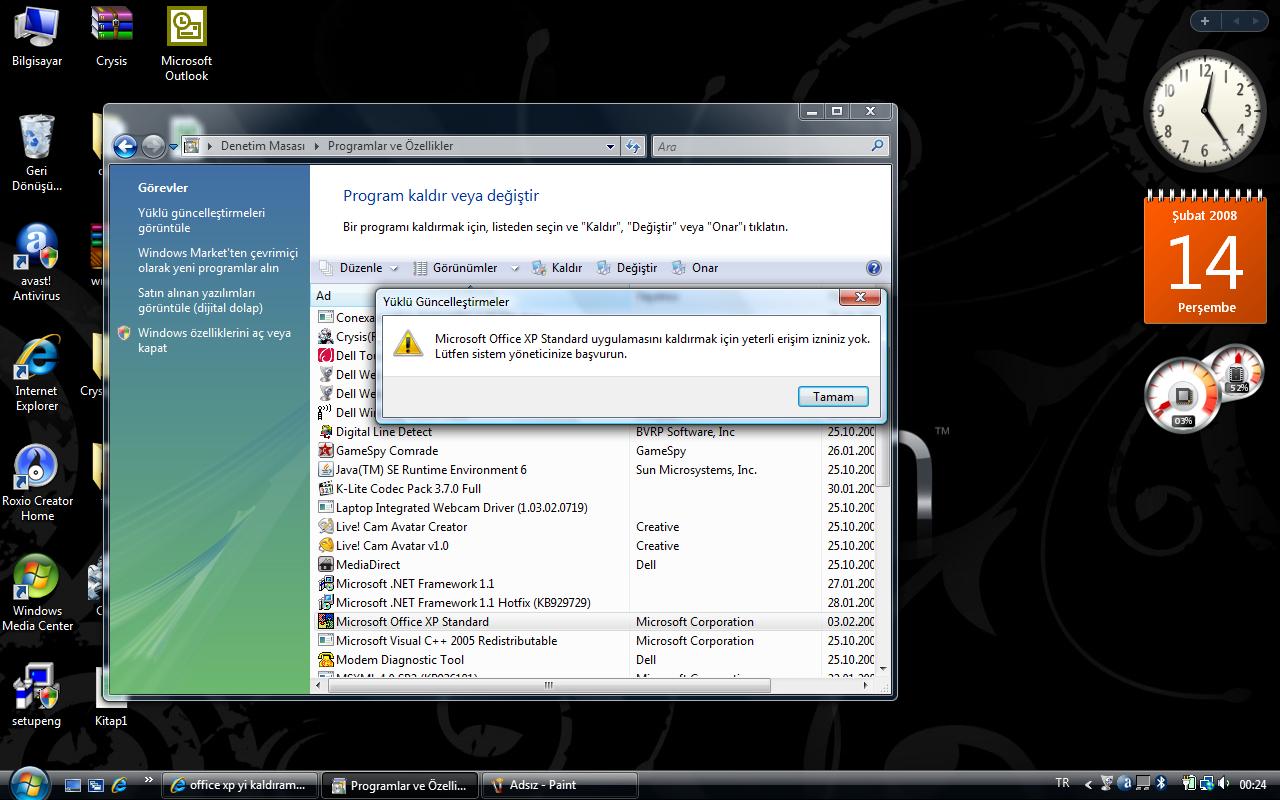The width and height of the screenshot is (1280, 800).
Task: Expand quick launch overflow chevron
Action: pos(149,780)
